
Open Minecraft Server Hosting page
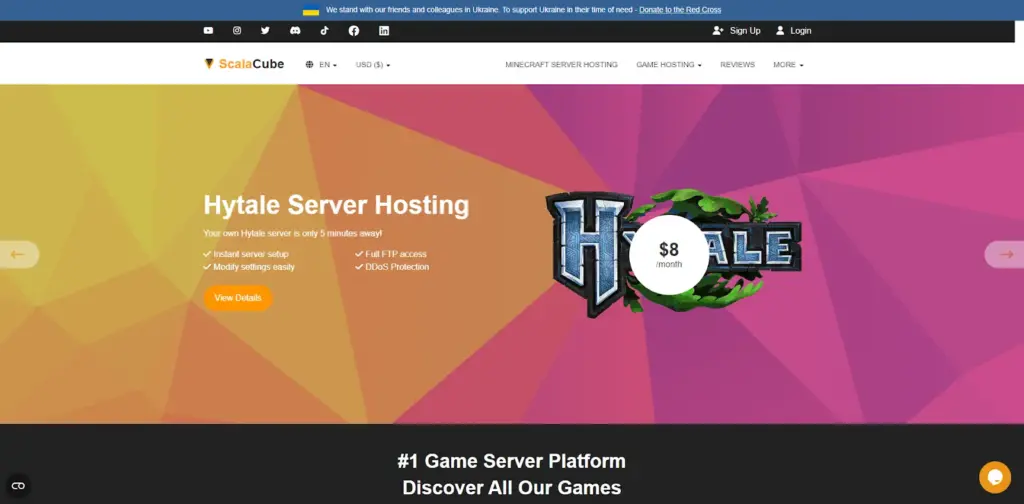[x=561, y=65]
